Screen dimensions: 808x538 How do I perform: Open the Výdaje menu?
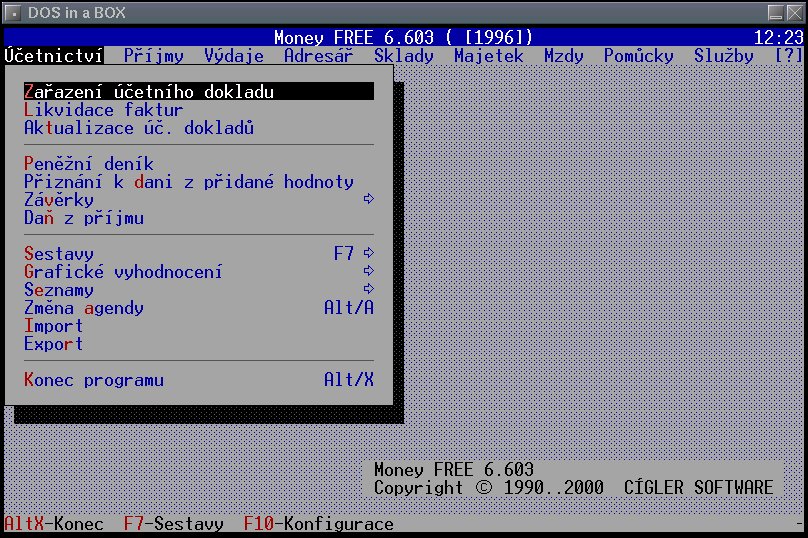pyautogui.click(x=234, y=56)
